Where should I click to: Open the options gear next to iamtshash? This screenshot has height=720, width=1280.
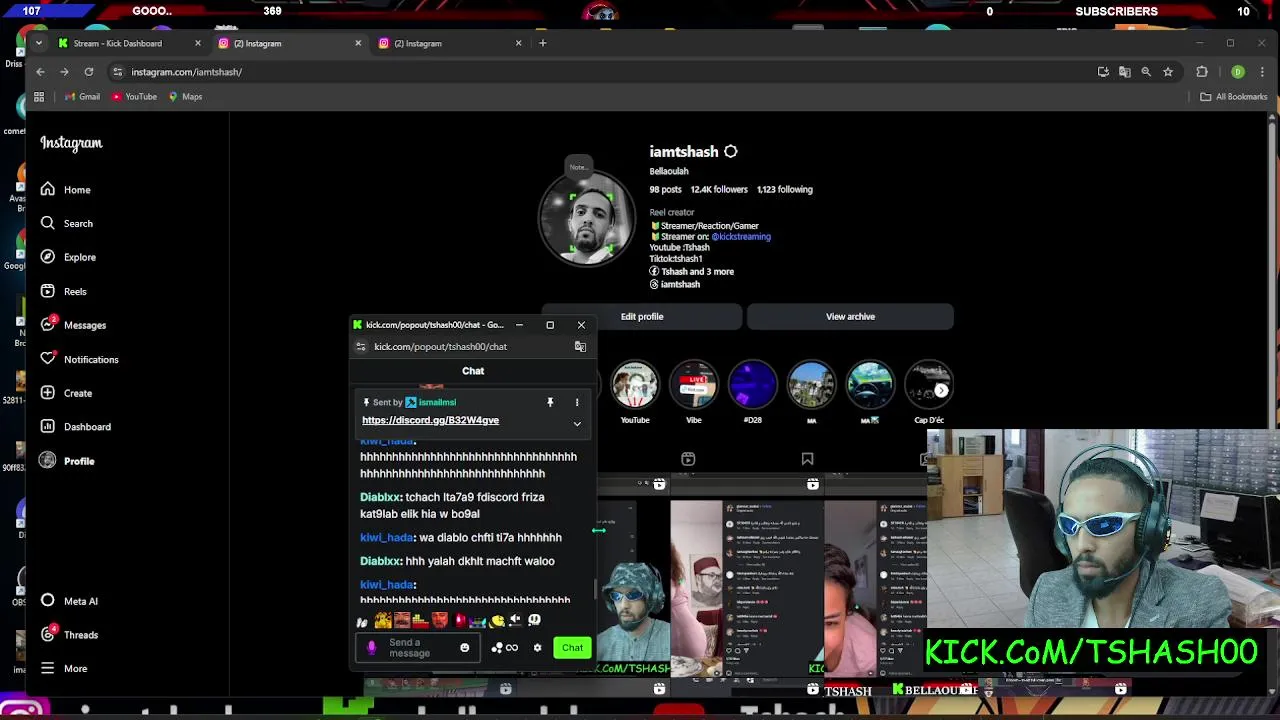point(730,152)
